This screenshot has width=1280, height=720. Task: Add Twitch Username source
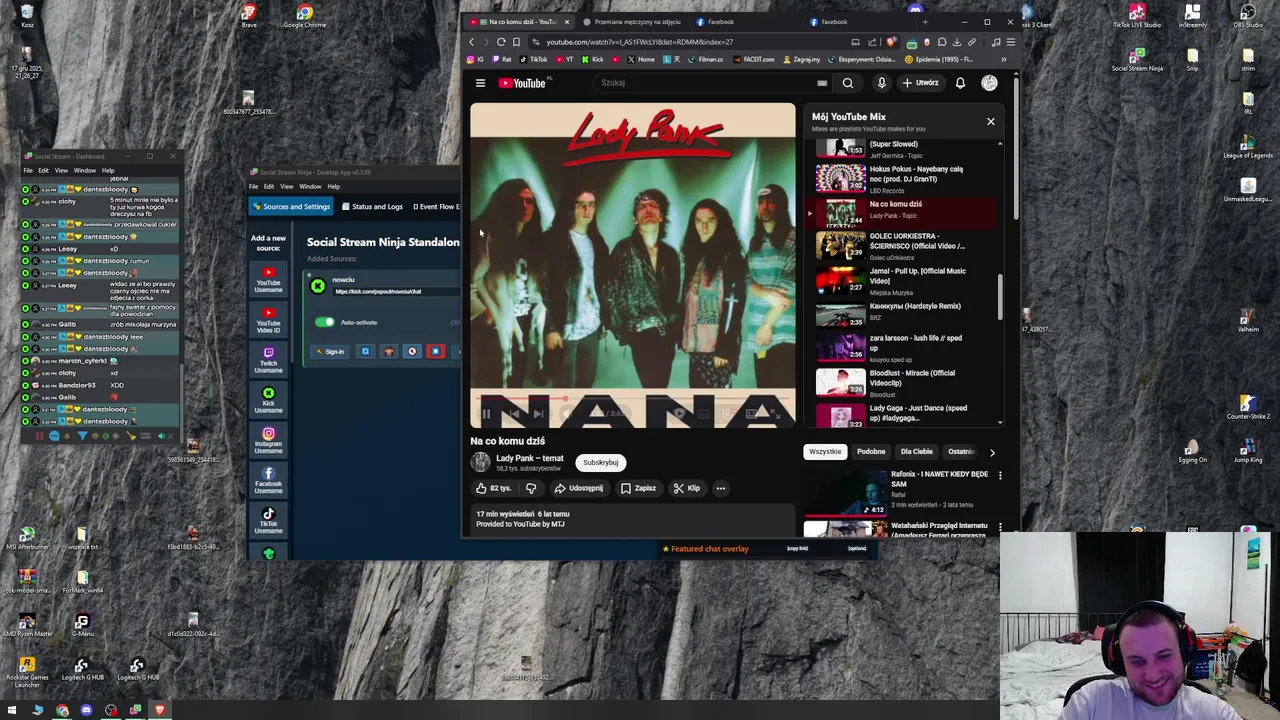tap(268, 360)
